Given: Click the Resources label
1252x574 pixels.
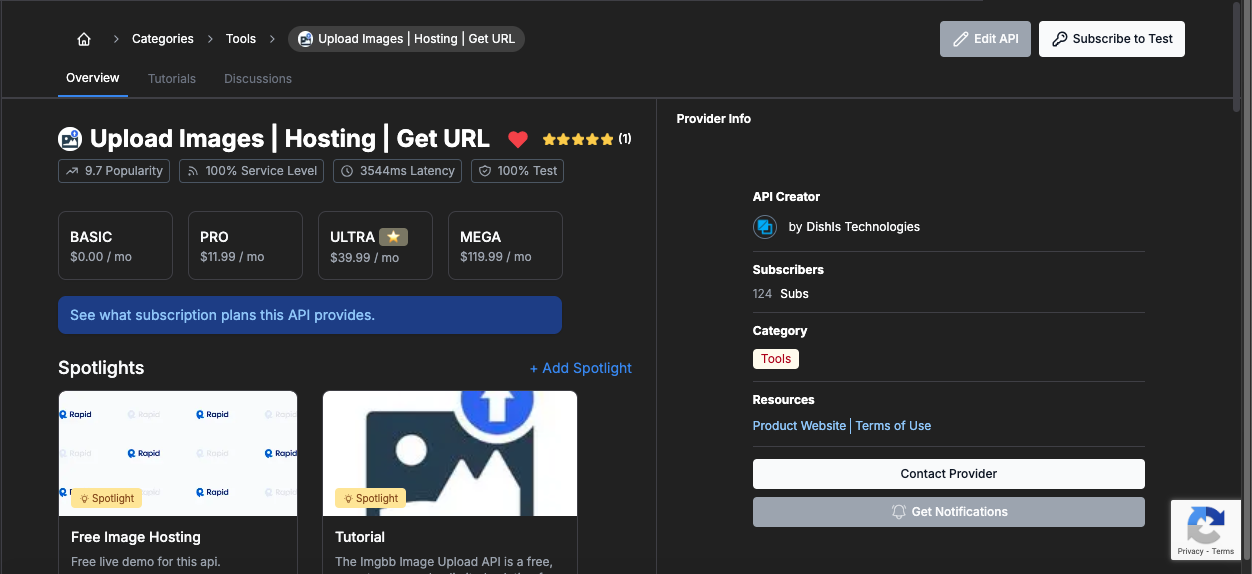Looking at the screenshot, I should click(784, 400).
